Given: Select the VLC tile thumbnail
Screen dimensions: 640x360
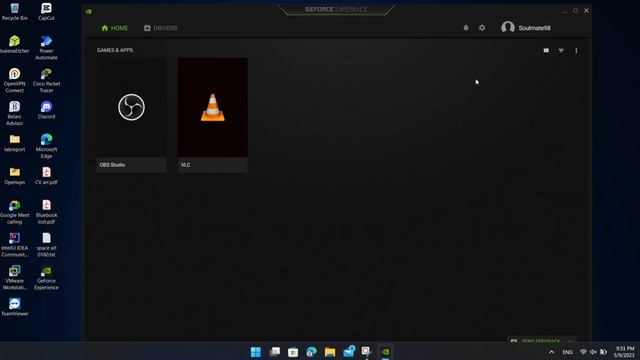Looking at the screenshot, I should 213,107.
